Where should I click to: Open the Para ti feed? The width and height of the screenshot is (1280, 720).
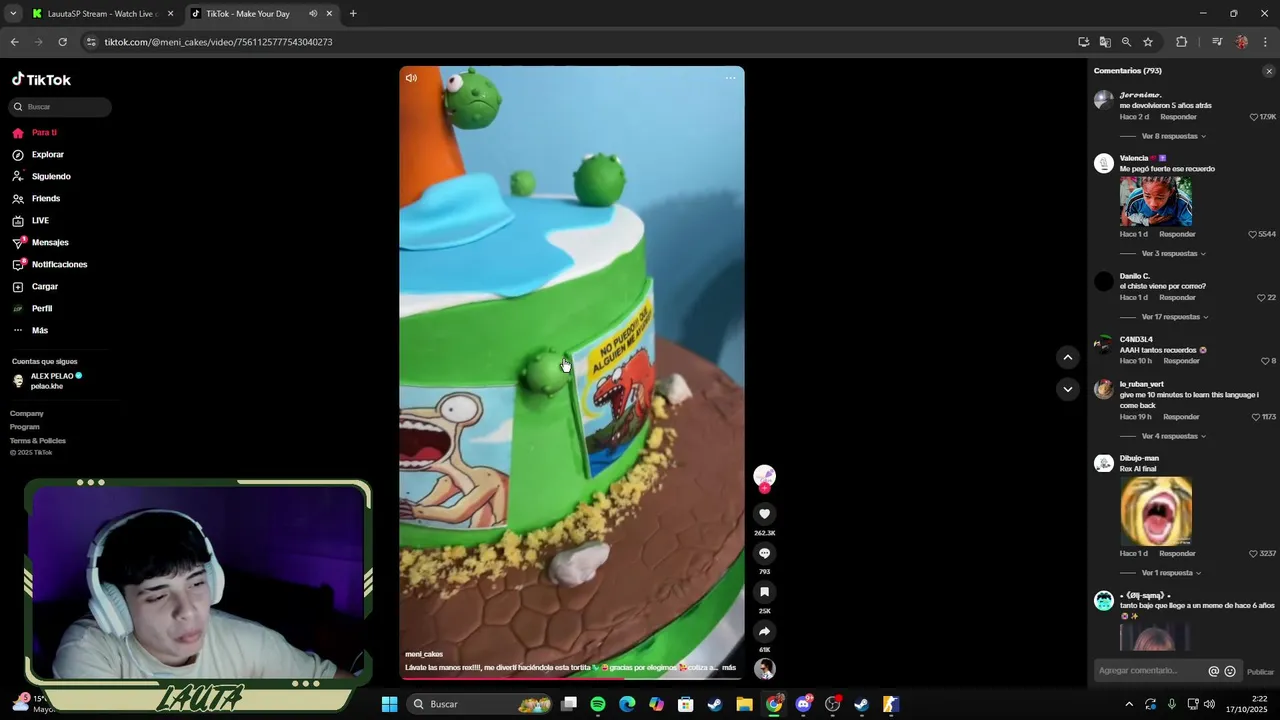[44, 133]
